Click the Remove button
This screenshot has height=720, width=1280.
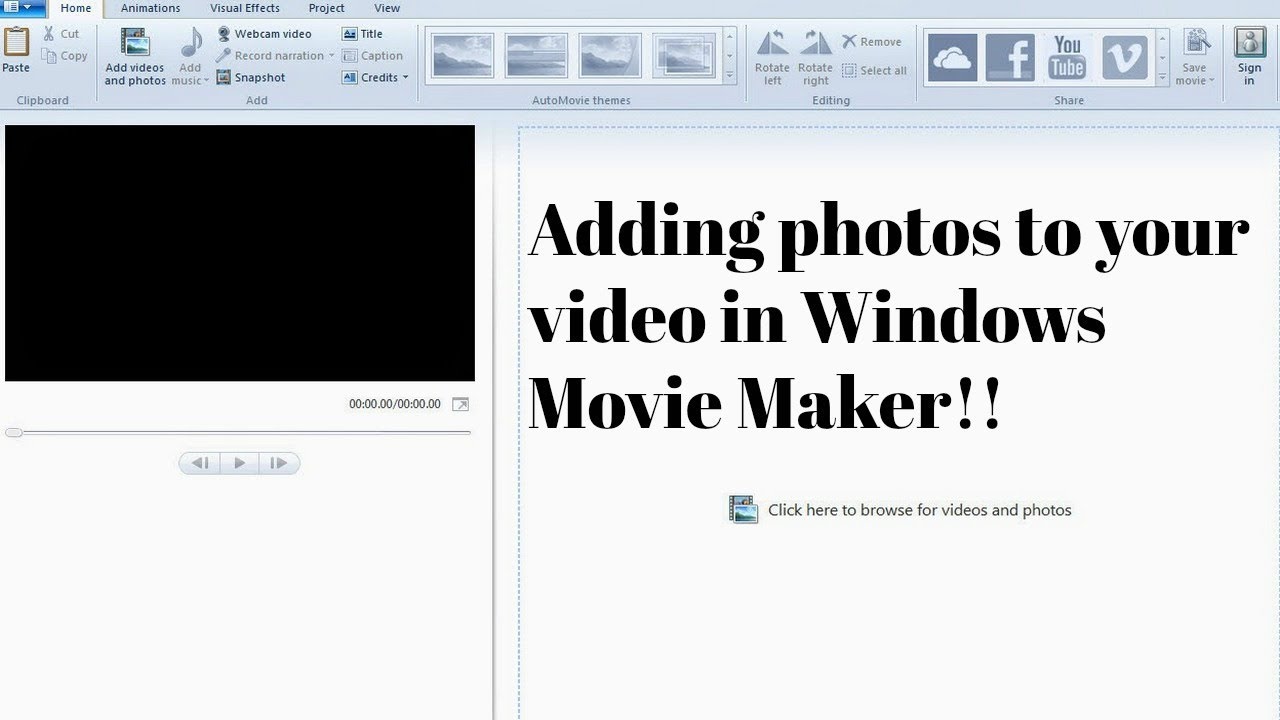pos(872,41)
